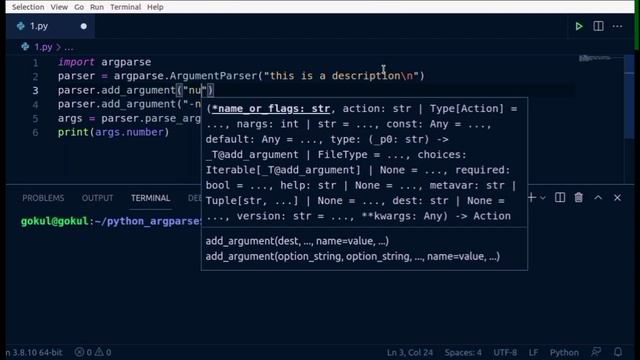Add a new terminal with plus icon
640x360 pixels.
(532, 198)
